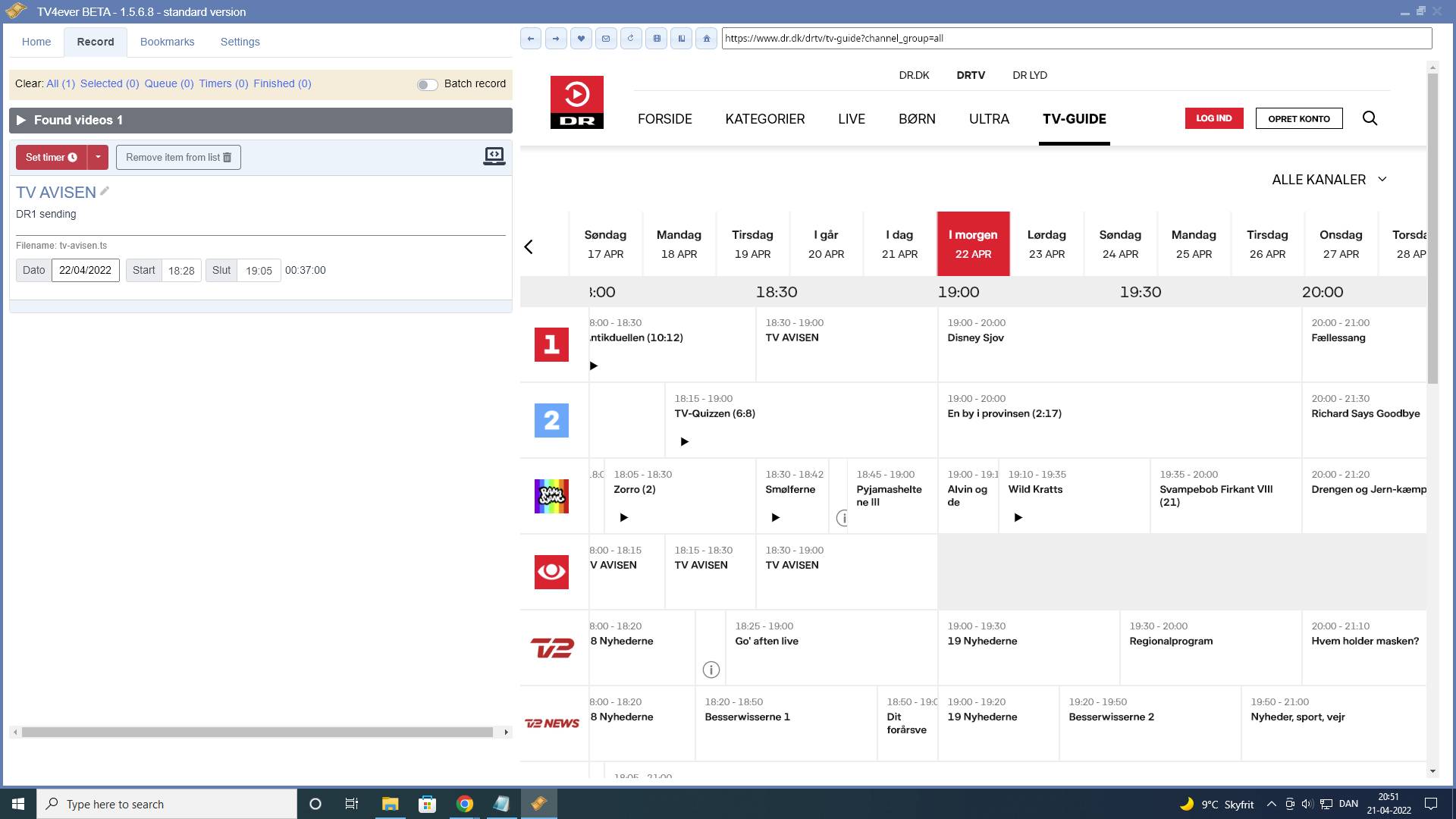Go forward with the browser forward arrow
Viewport: 1456px width, 819px height.
click(x=556, y=38)
